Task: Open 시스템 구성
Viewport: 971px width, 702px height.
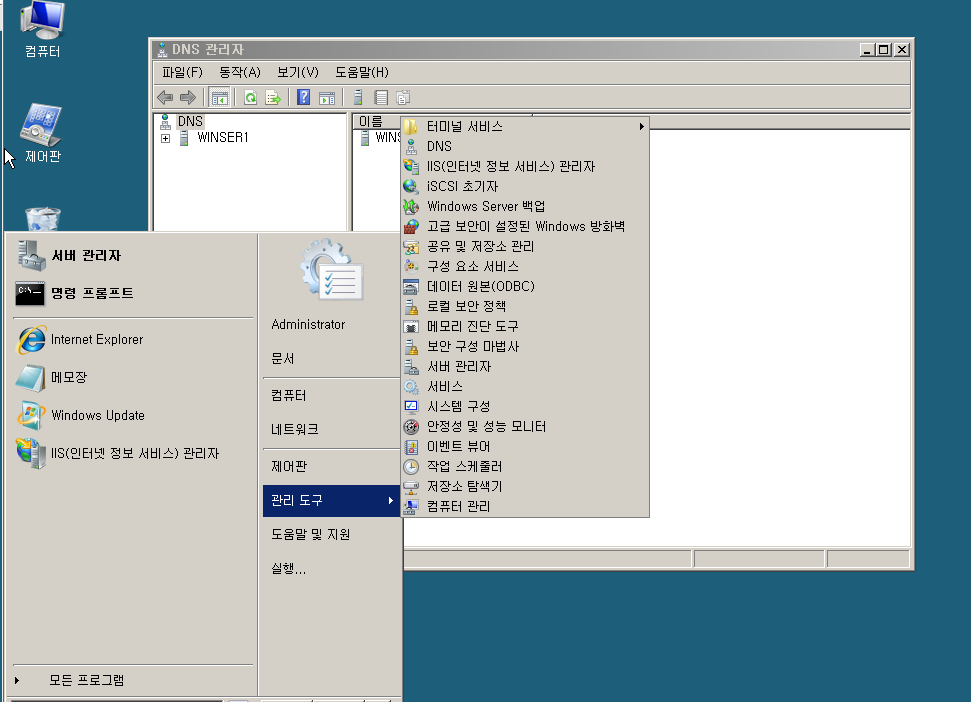Action: [x=525, y=406]
